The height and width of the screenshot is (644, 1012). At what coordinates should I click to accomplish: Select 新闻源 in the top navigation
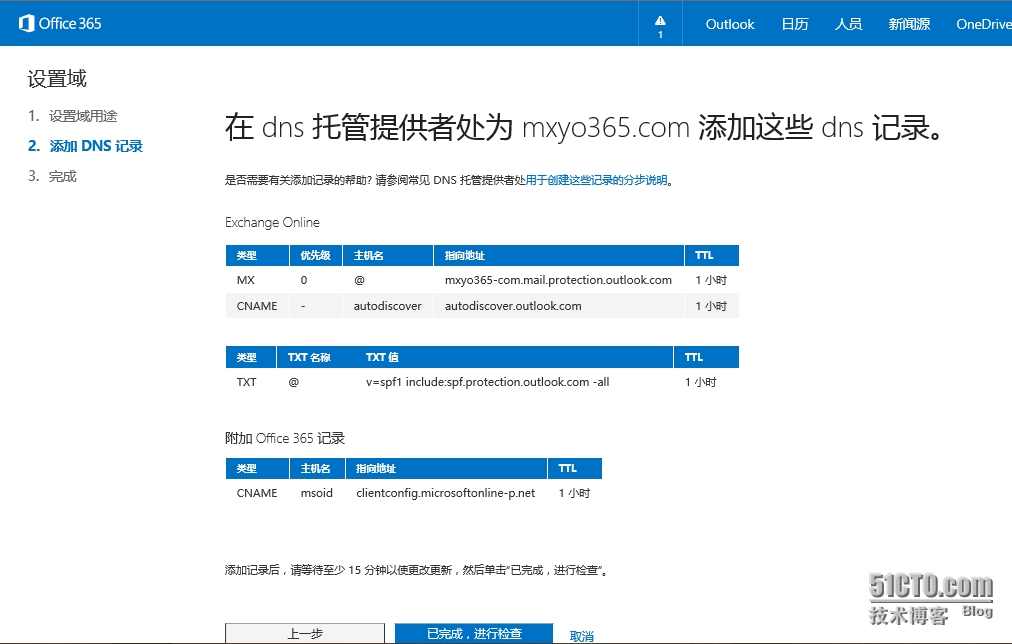909,24
